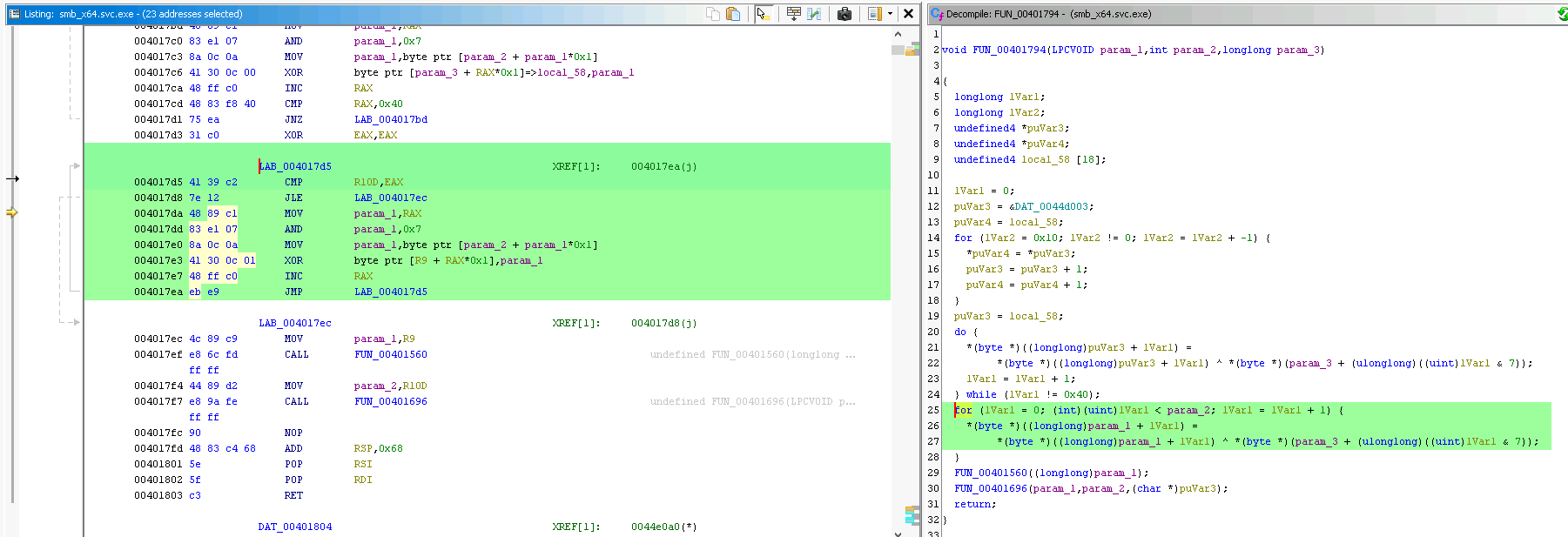
Task: Click the Re-decompile refresh icon
Action: 1562,14
